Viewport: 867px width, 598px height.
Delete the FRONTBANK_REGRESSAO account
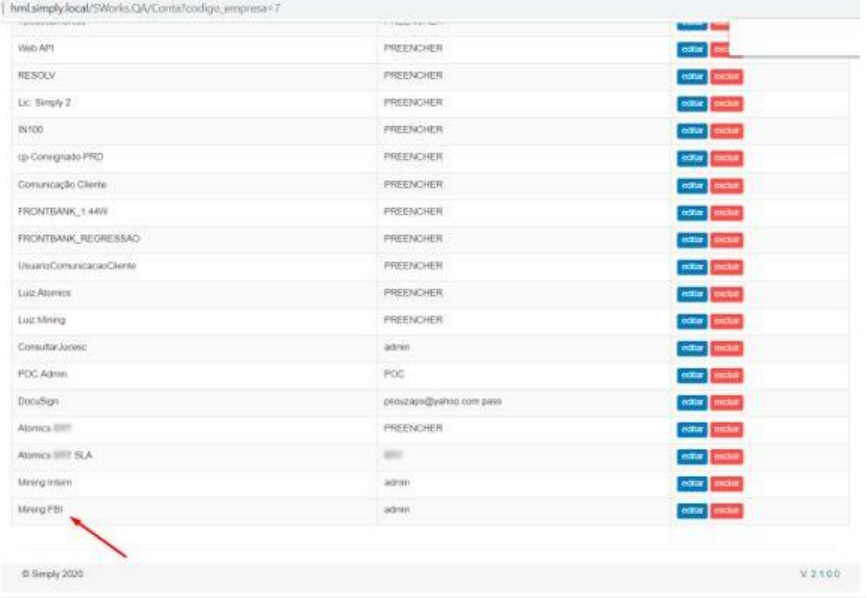[727, 240]
